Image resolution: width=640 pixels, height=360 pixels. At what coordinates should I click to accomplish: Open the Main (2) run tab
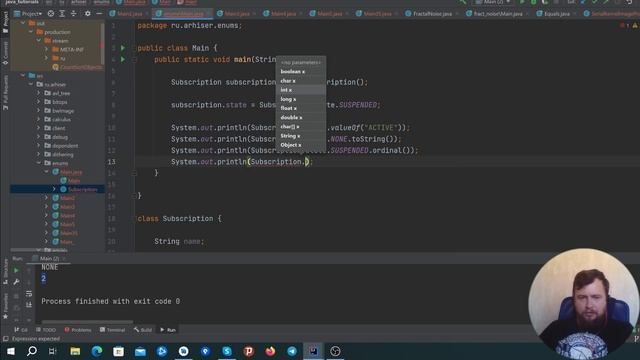pos(49,258)
